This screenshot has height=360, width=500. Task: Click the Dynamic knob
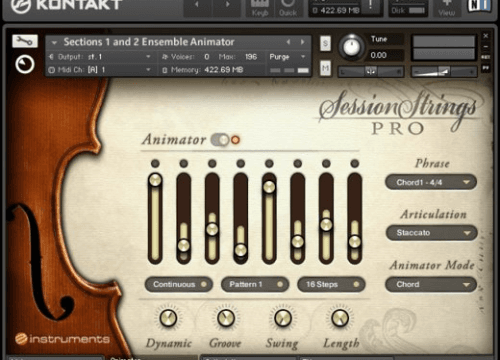168,318
